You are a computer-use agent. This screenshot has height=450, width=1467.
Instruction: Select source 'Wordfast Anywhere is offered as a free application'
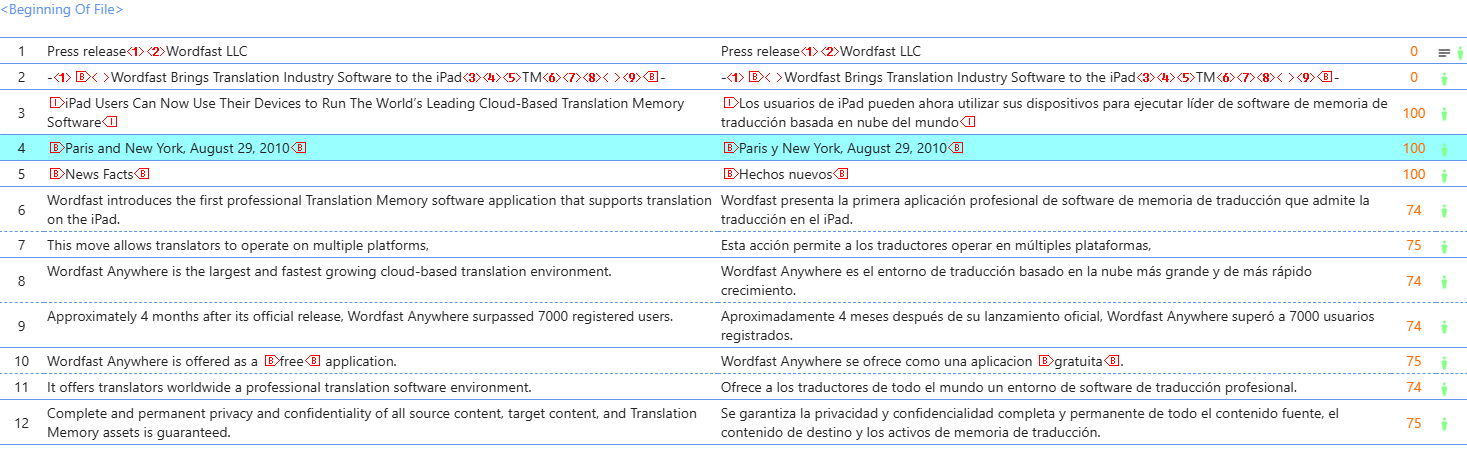click(222, 361)
